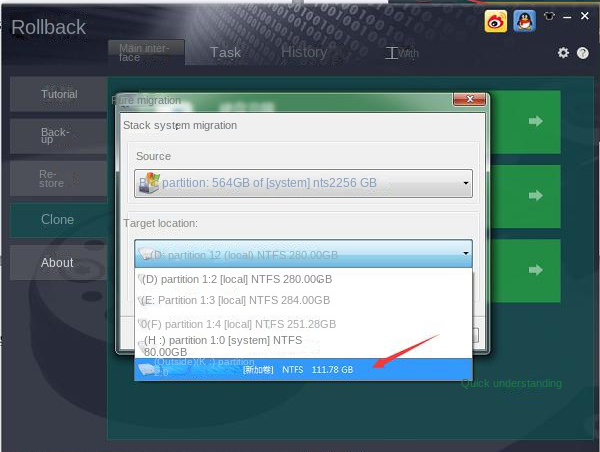Choose (E: Partition 1:3 NTFS 284.00GB
The image size is (600, 452).
303,300
